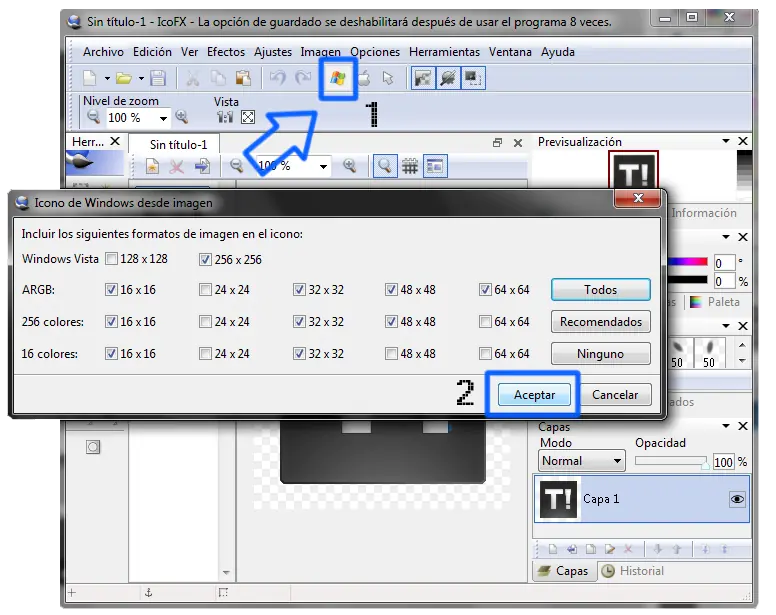The image size is (776, 615).
Task: Click the zoom in magnifier under Nivel de zoom
Action: (x=182, y=117)
